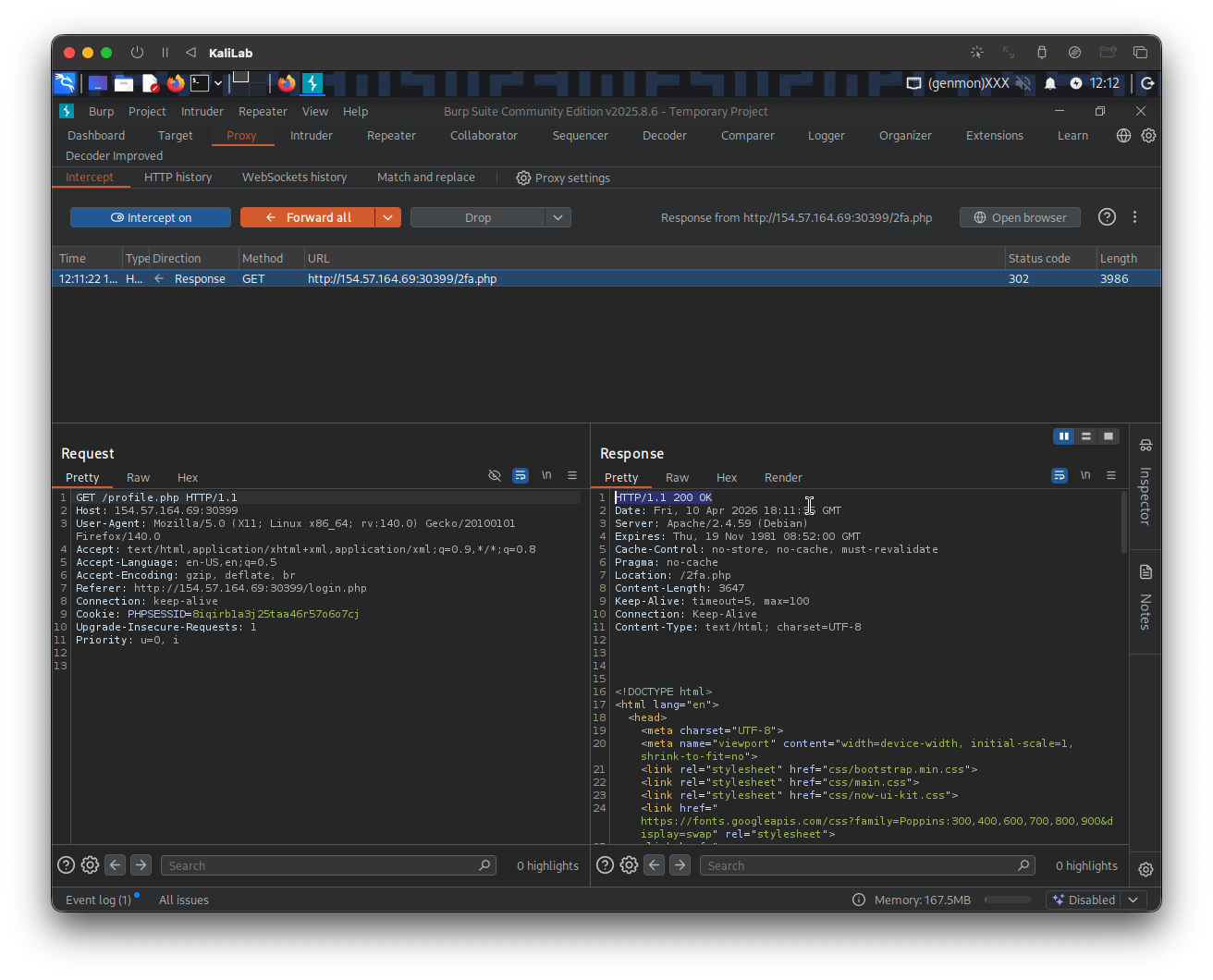The height and width of the screenshot is (980, 1213).
Task: Select the stacked top-bottom layout icon
Action: [1086, 436]
